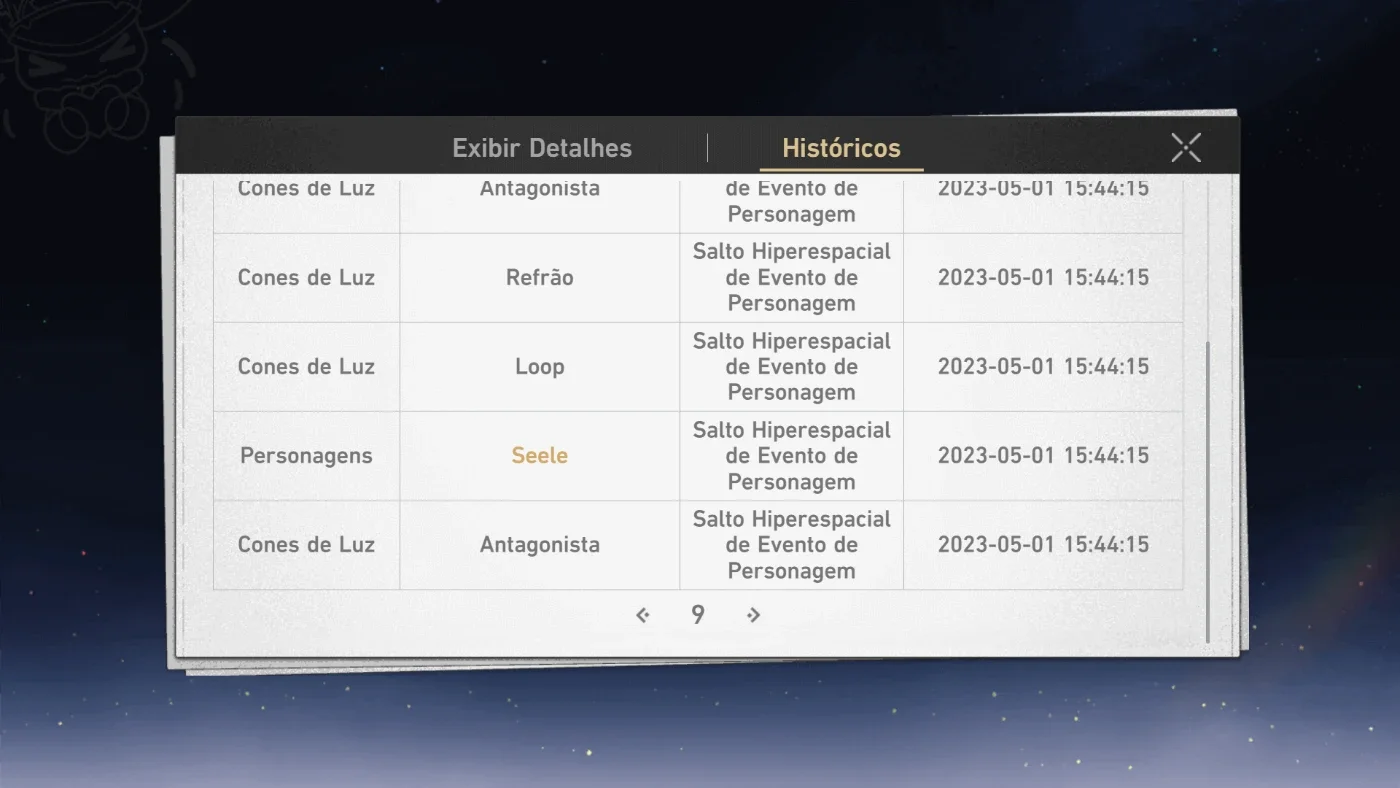Click the timestamp in the Seele row

pos(1043,455)
